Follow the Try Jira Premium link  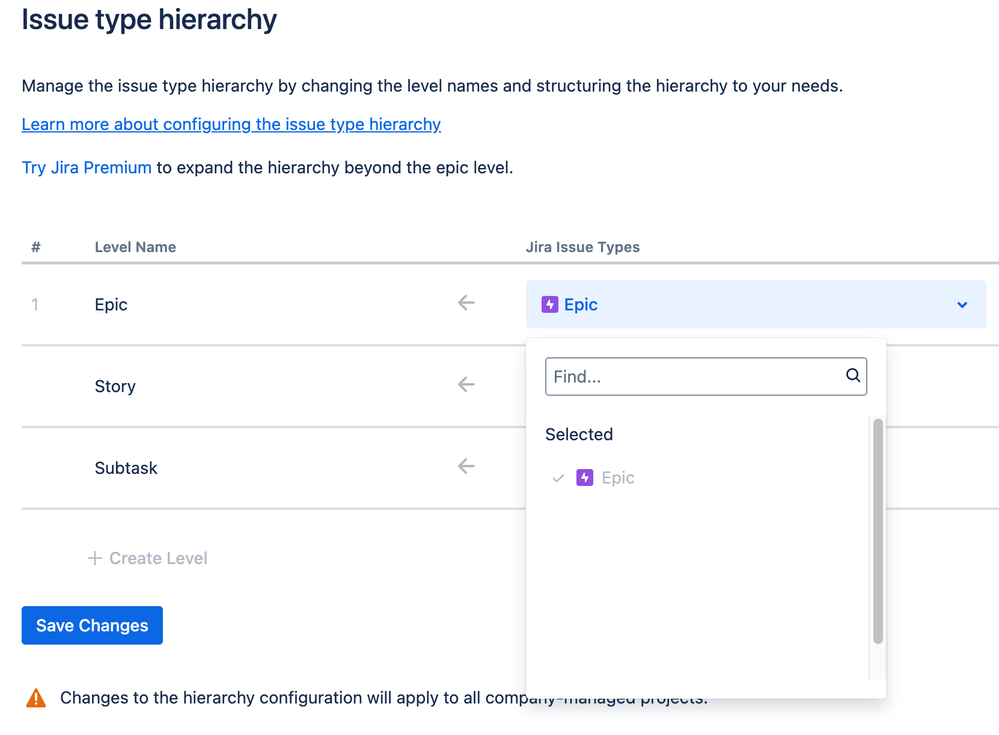(87, 167)
